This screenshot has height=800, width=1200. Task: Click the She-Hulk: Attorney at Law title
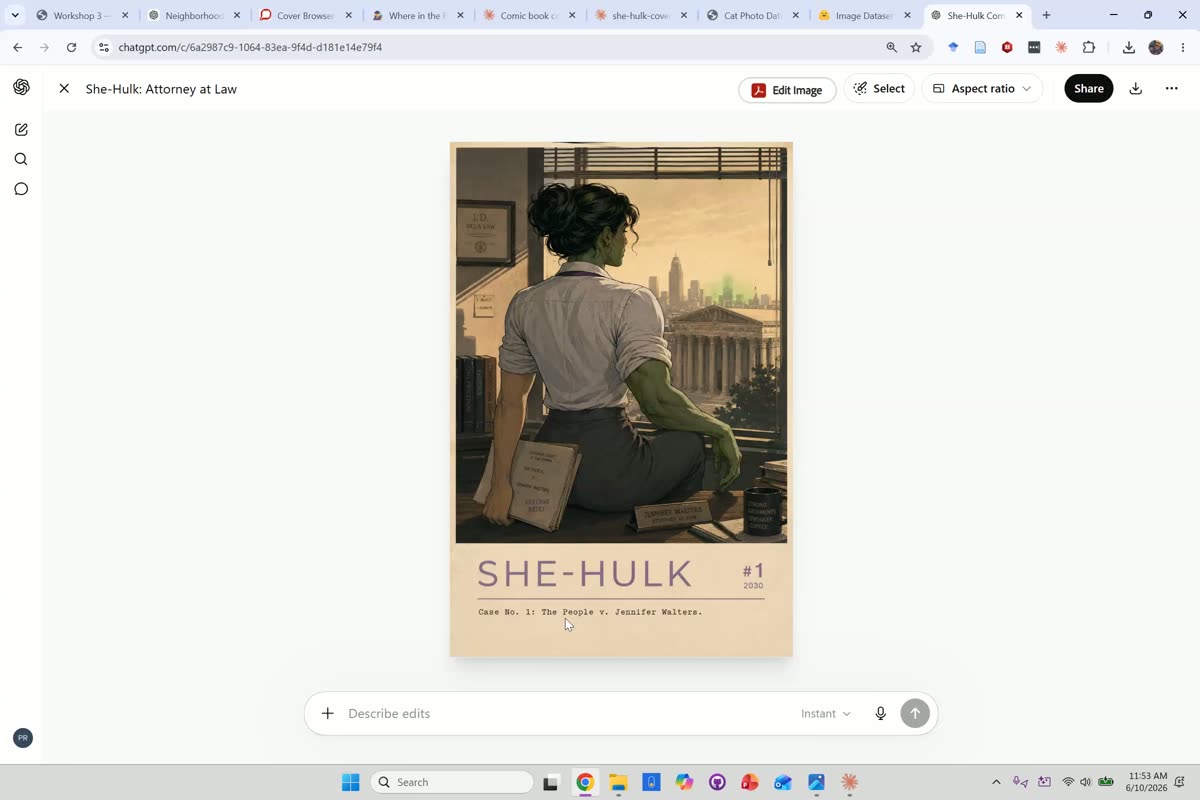click(x=161, y=89)
